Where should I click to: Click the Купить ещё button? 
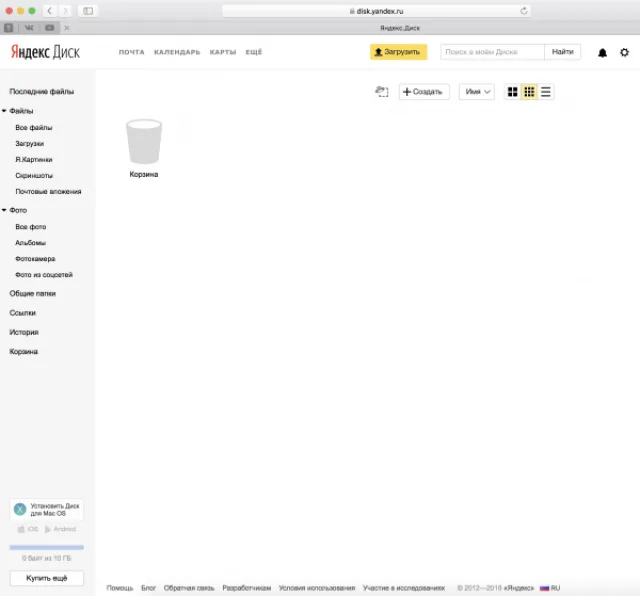47,578
